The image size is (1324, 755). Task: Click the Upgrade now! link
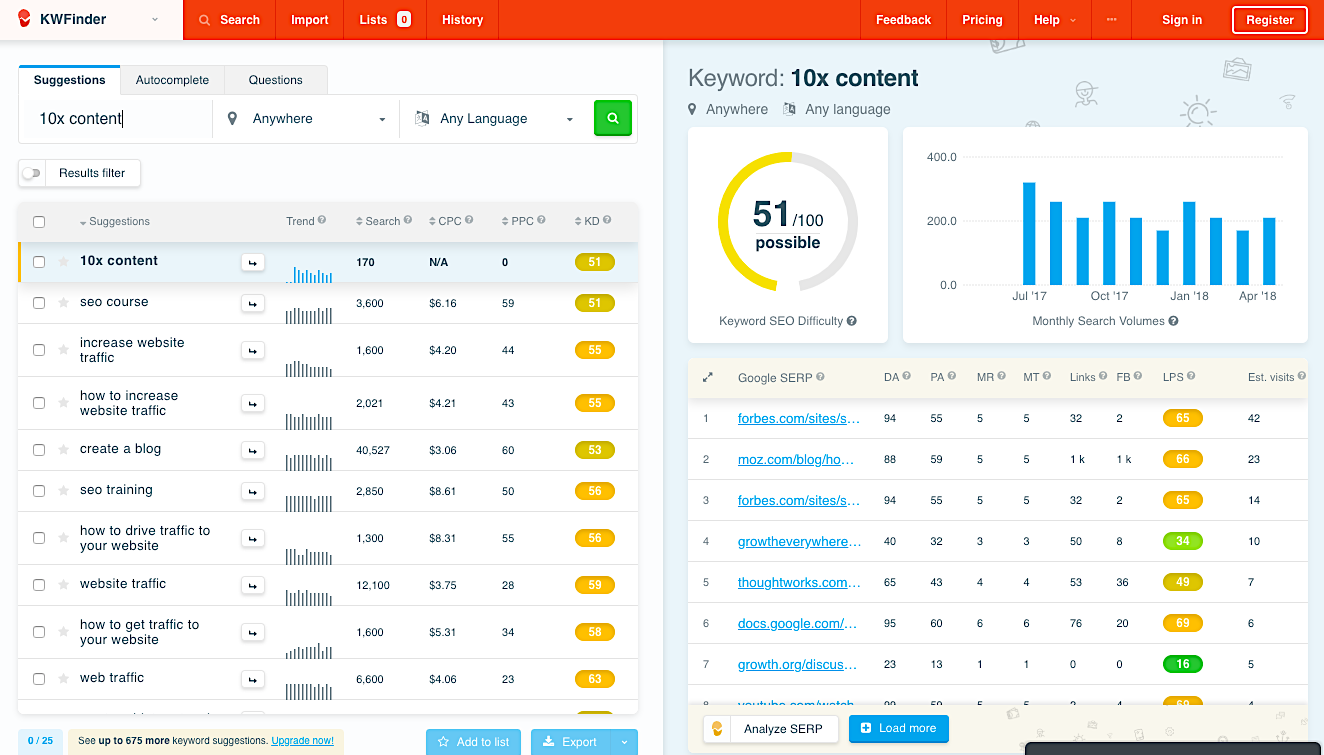302,741
